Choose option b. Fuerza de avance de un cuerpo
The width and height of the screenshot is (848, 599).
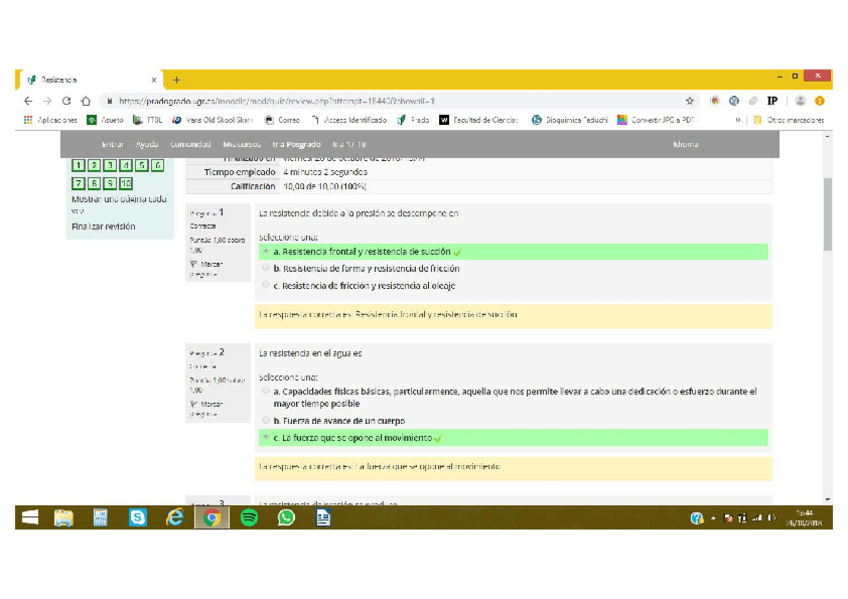pyautogui.click(x=266, y=421)
